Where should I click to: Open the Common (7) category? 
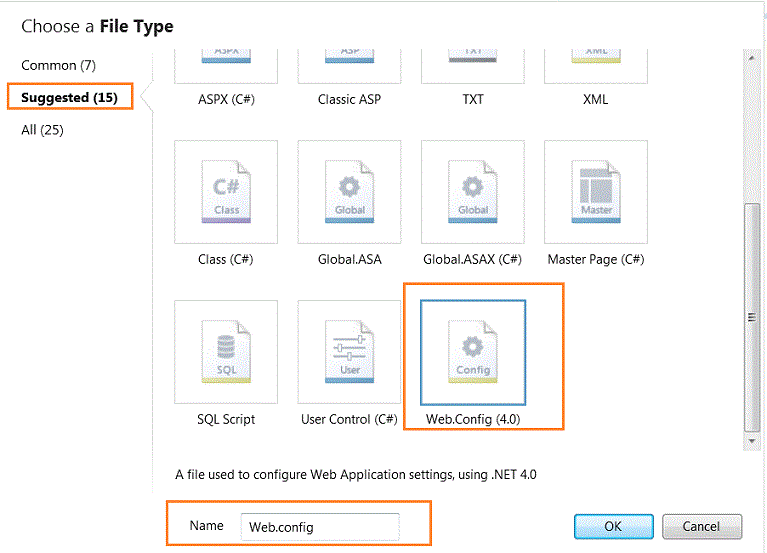click(58, 65)
